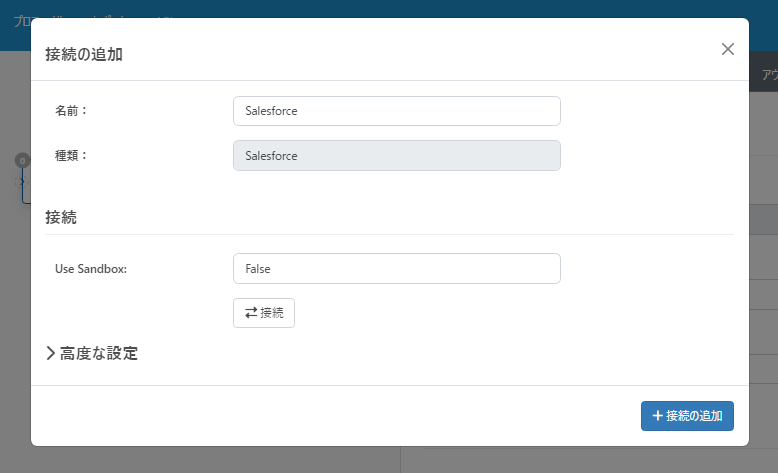The width and height of the screenshot is (778, 473).
Task: Select the greyed-out 種類 field
Action: [396, 156]
